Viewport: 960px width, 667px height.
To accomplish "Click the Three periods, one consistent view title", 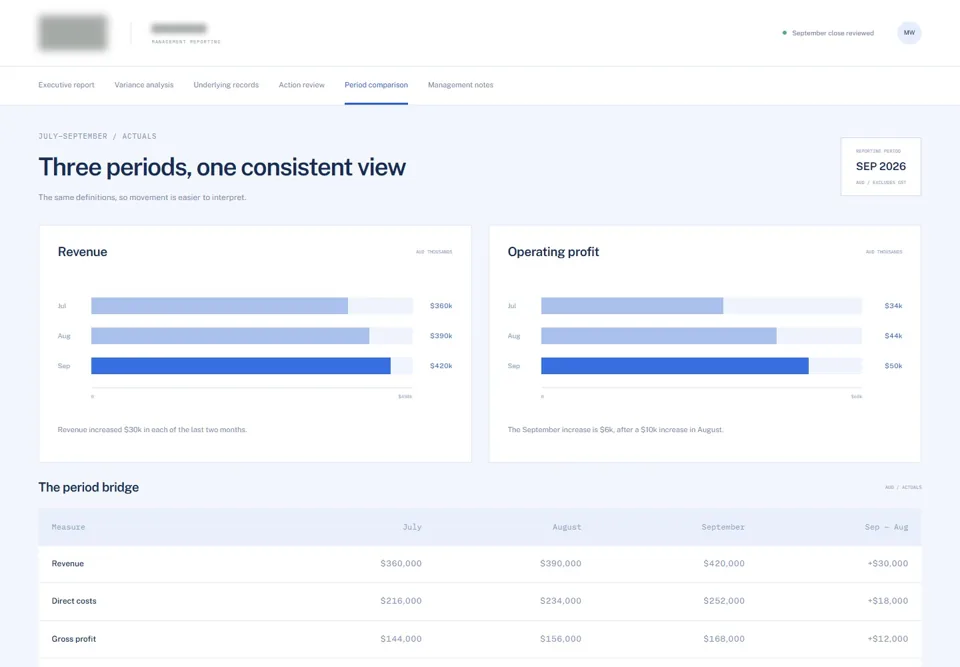I will pyautogui.click(x=222, y=167).
